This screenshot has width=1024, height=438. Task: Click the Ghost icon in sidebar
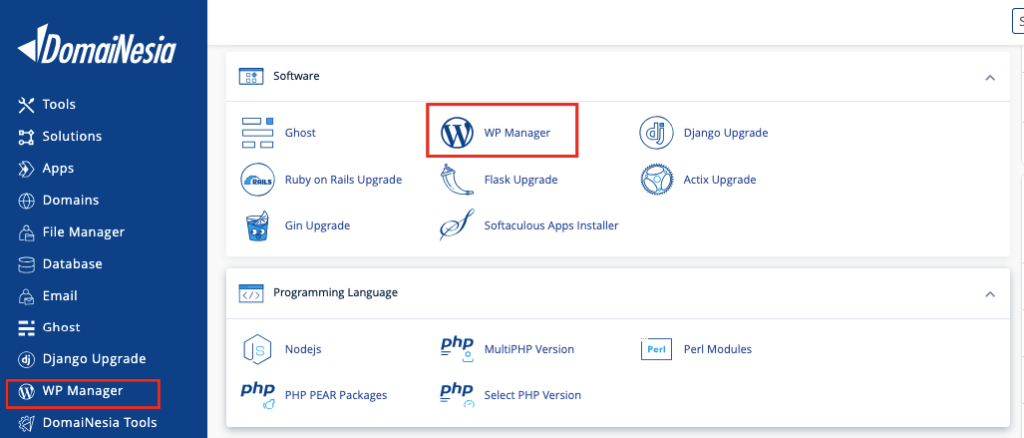26,328
